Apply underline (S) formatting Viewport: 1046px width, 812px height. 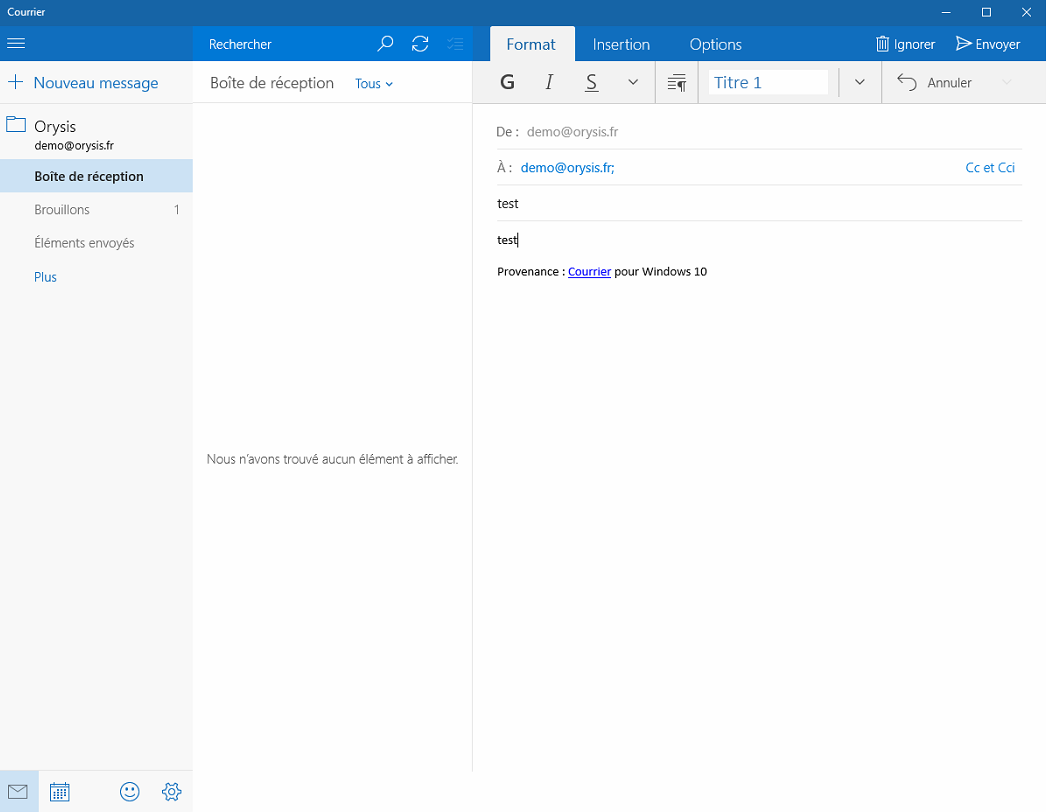tap(591, 82)
